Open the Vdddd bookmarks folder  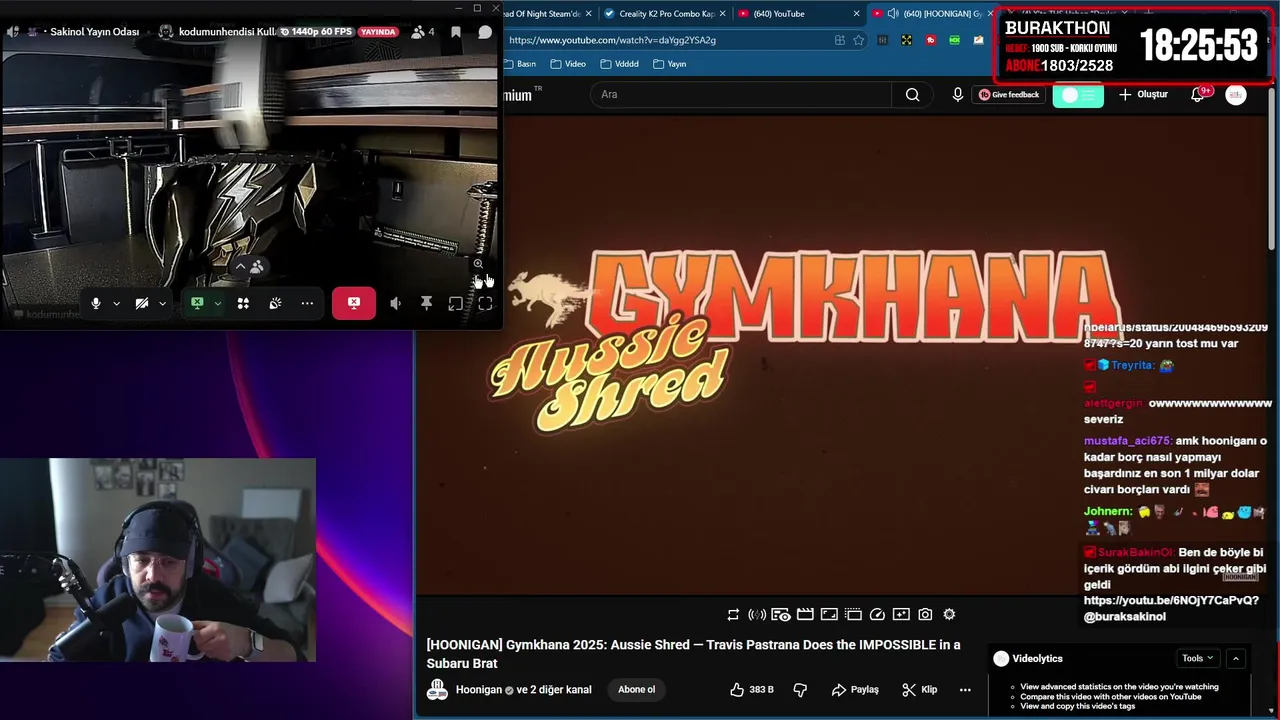619,64
